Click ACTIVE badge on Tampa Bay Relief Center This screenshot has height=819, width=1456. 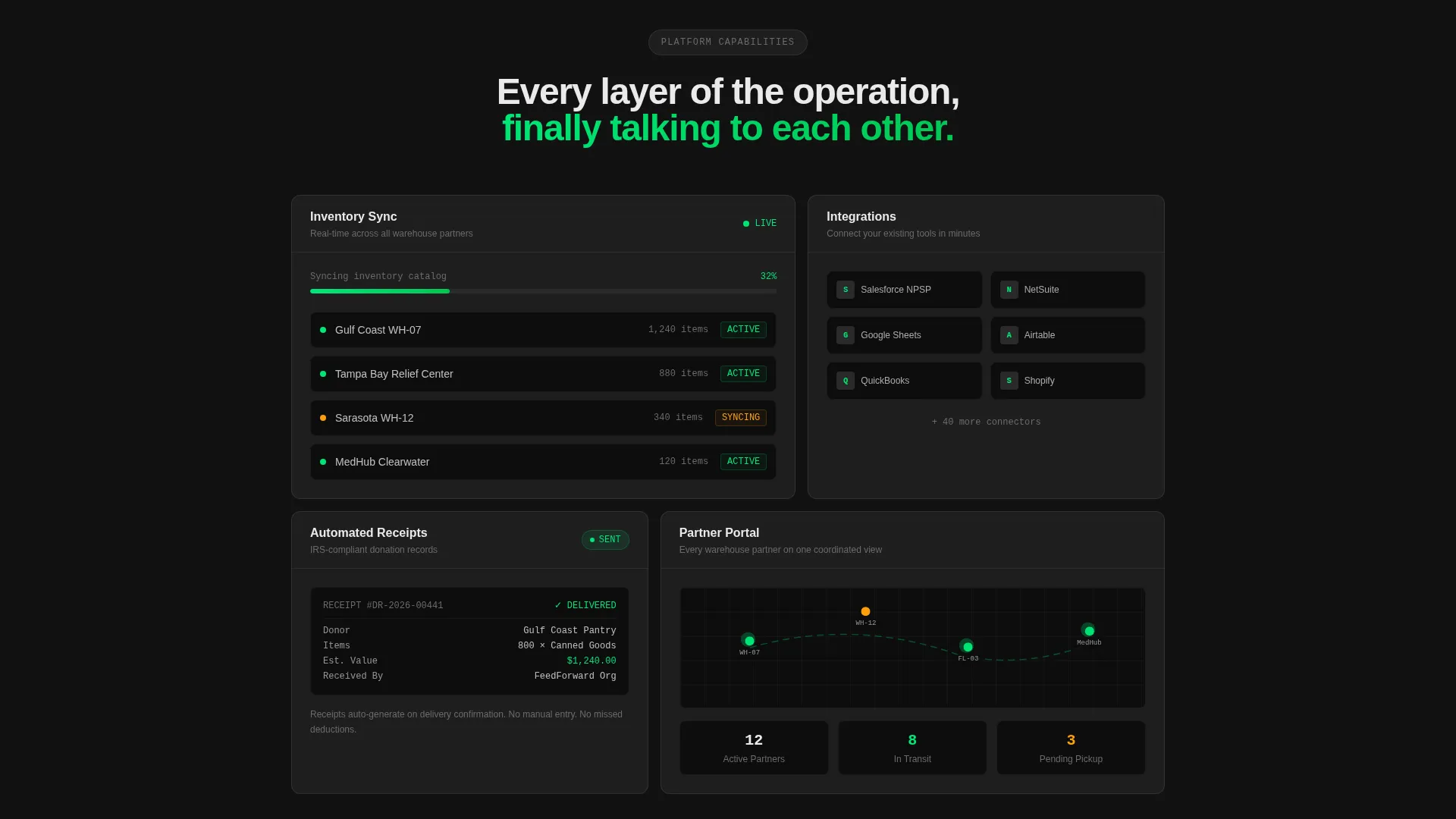pos(743,374)
